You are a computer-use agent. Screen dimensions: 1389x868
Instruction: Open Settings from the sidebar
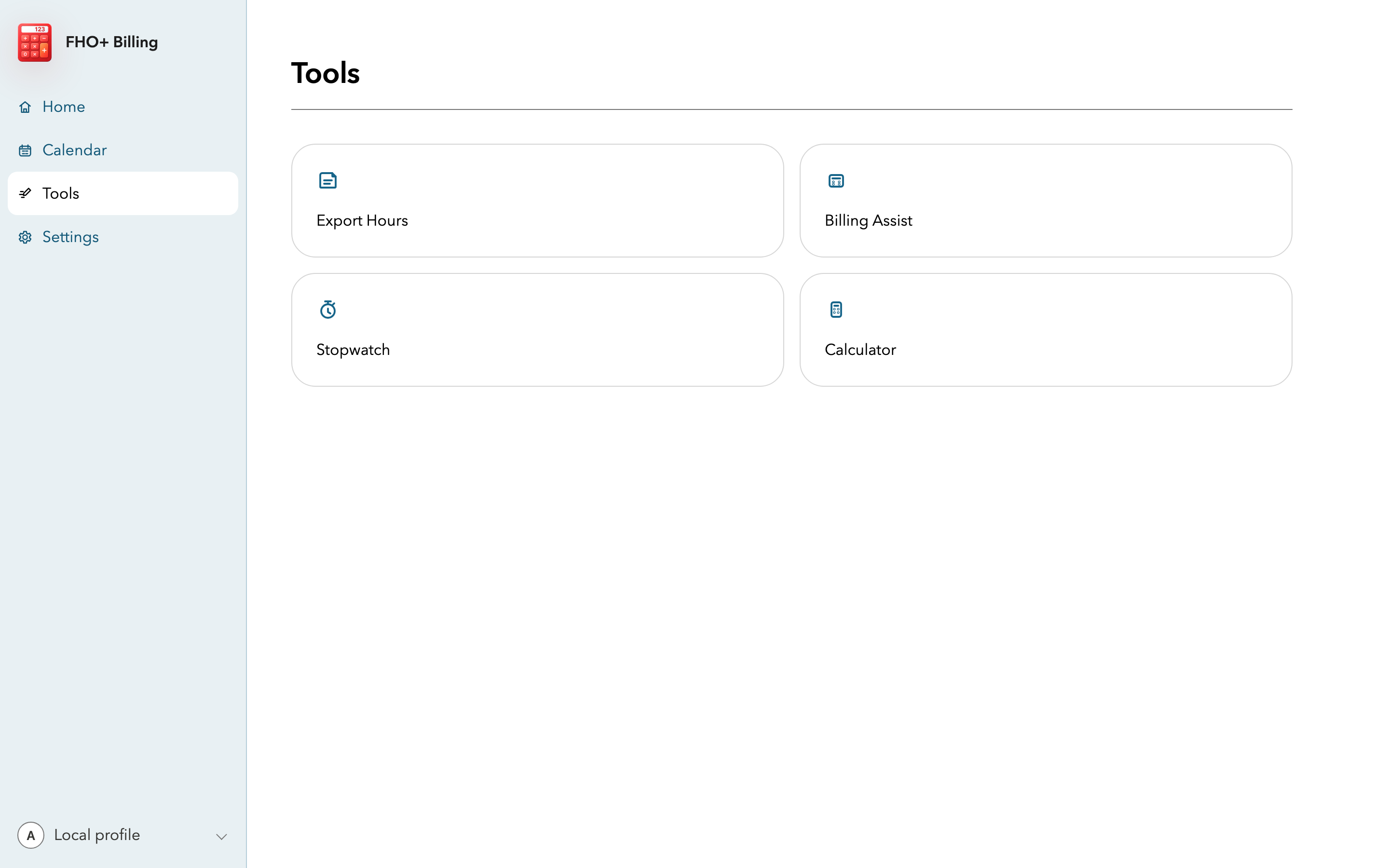123,237
